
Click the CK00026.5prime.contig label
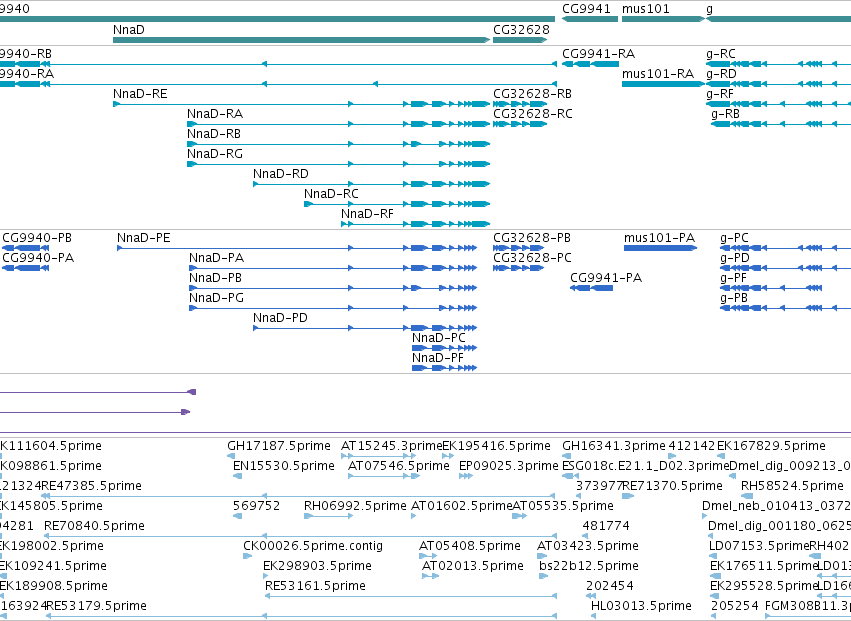tap(313, 546)
